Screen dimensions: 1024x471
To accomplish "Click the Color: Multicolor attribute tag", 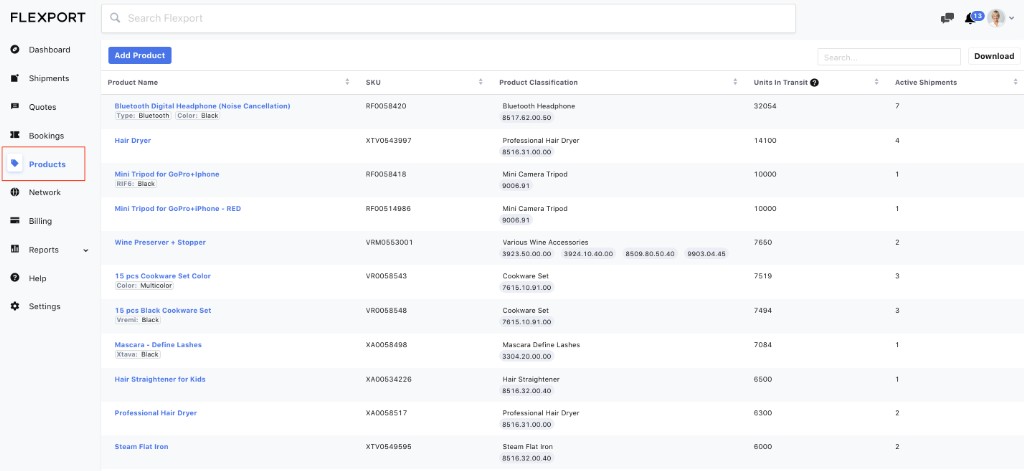I will click(x=144, y=285).
